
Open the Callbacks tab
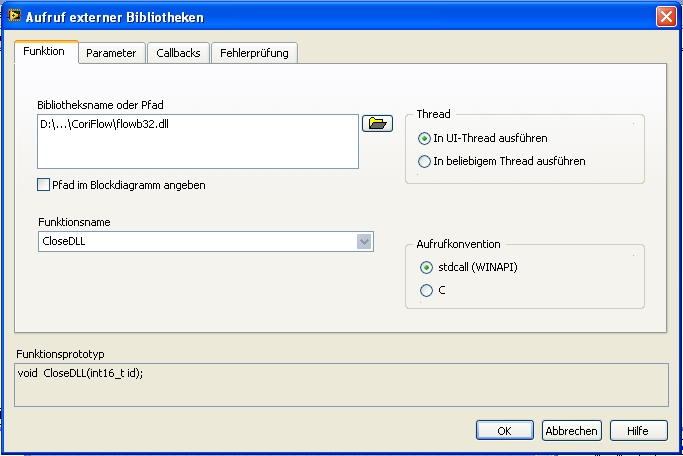coord(178,53)
